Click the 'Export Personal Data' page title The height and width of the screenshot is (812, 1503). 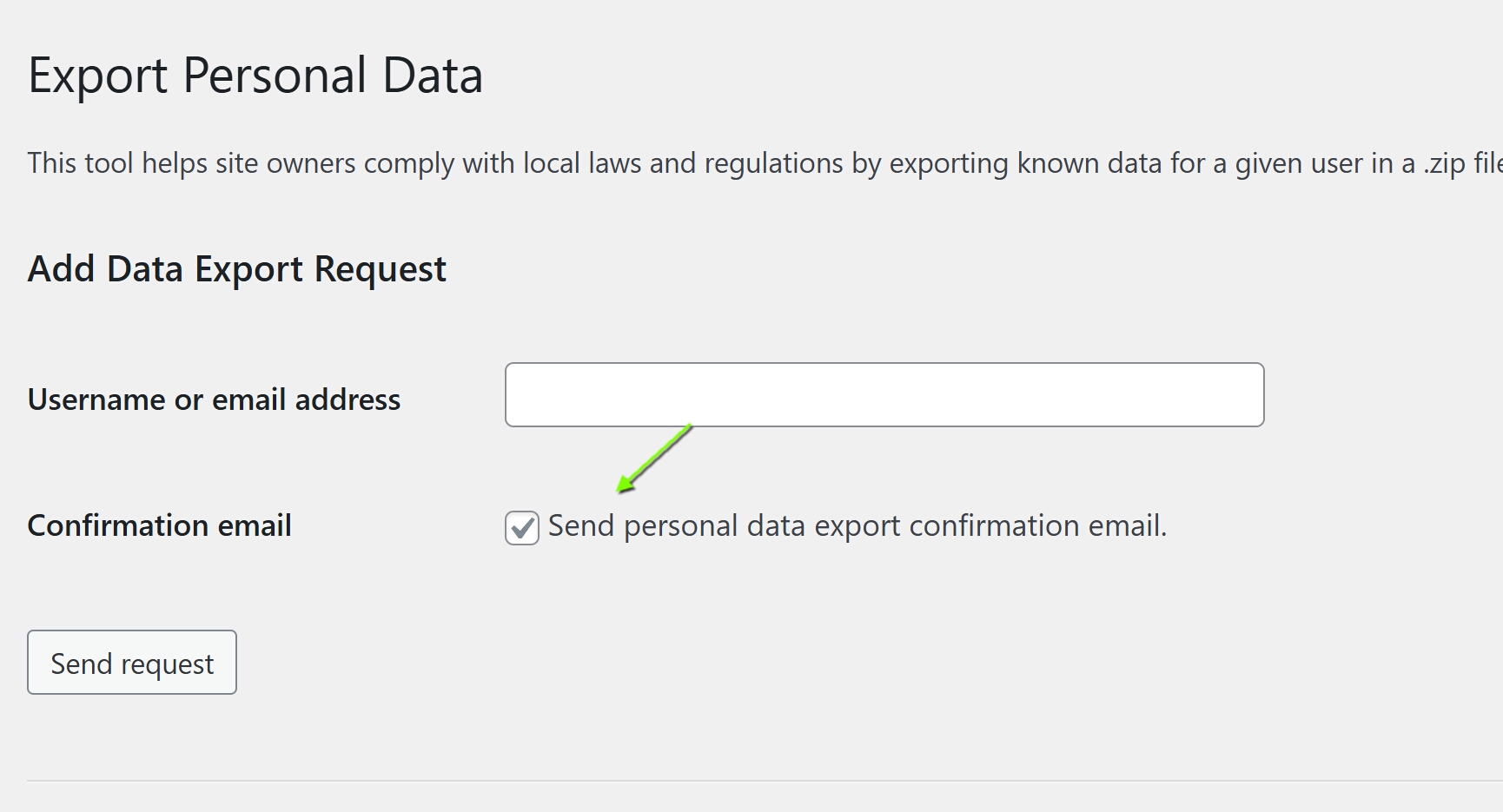click(255, 76)
